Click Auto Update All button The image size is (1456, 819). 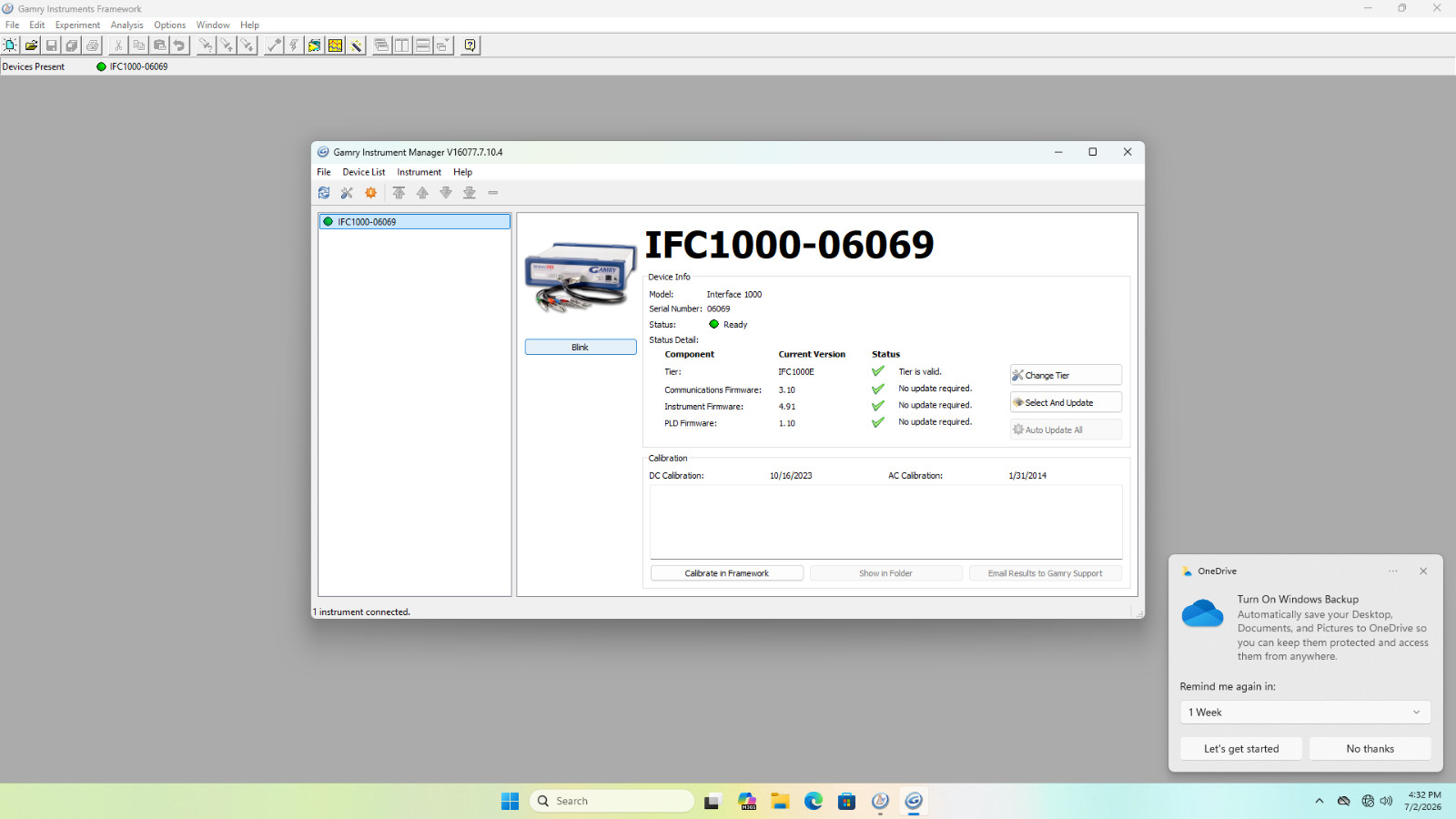tap(1066, 430)
